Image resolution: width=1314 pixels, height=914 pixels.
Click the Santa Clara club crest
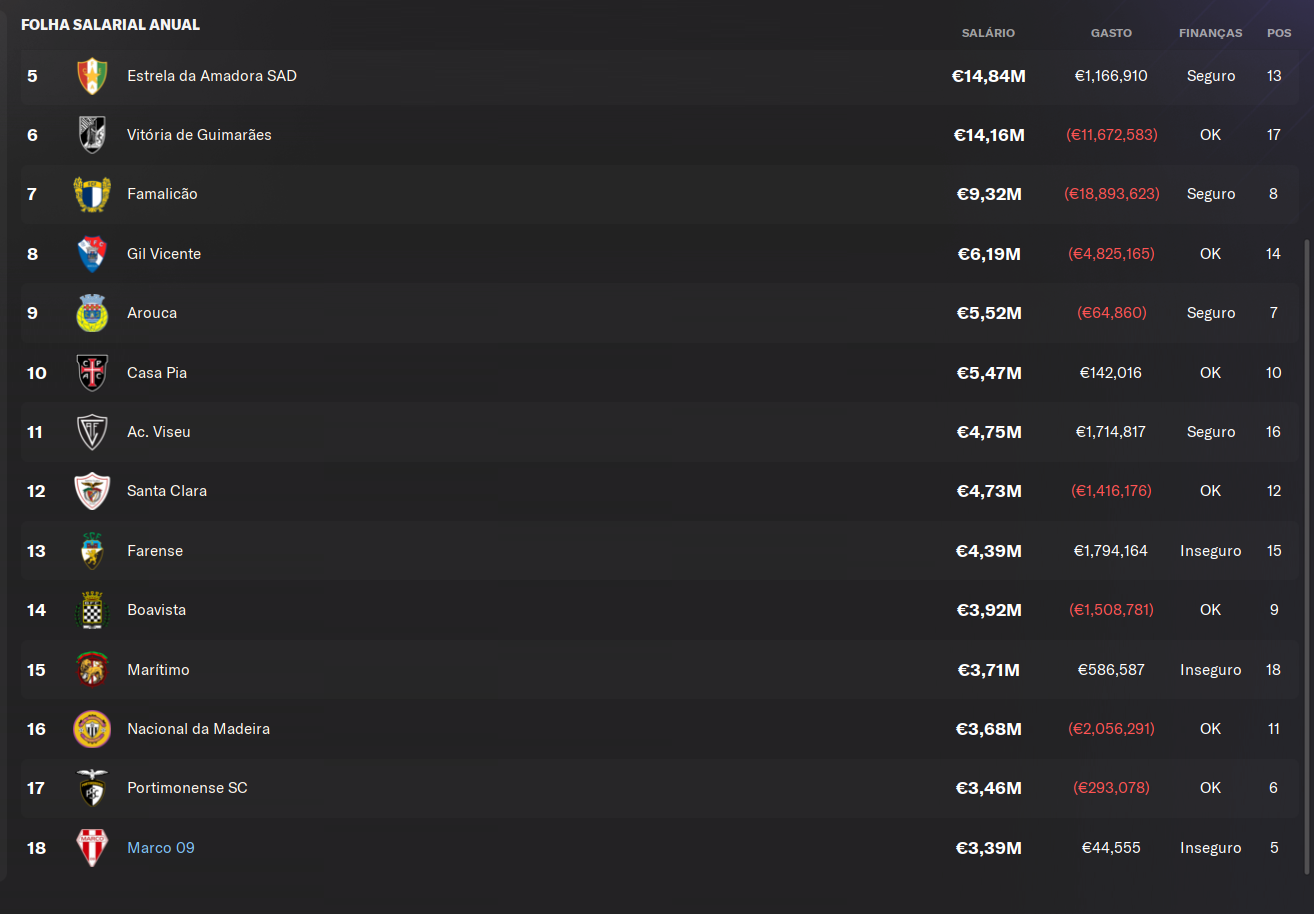[92, 491]
